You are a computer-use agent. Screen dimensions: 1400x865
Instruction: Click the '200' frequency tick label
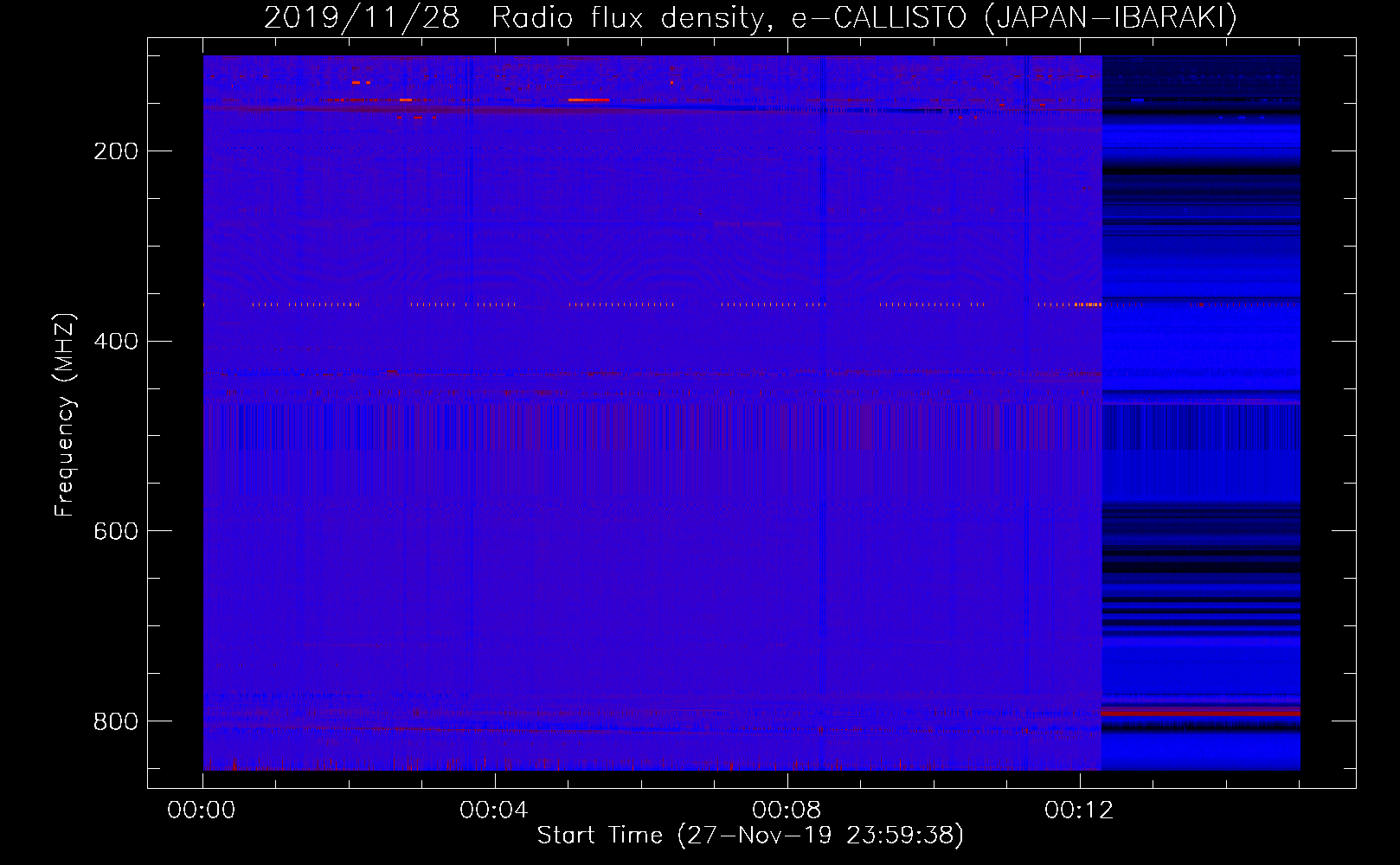point(116,151)
